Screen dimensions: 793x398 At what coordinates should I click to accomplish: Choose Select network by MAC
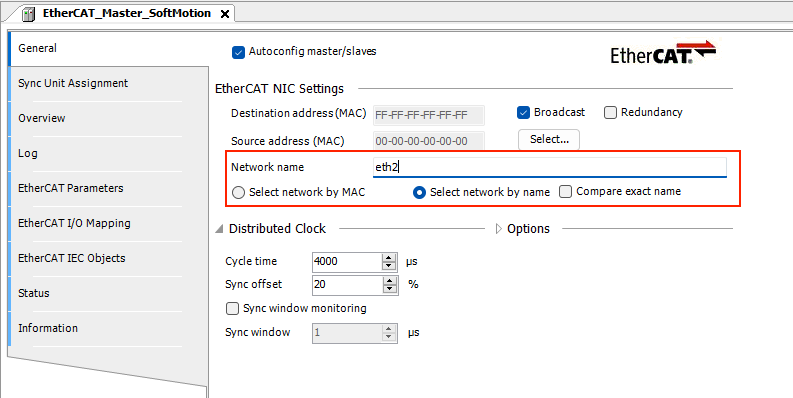[x=238, y=193]
